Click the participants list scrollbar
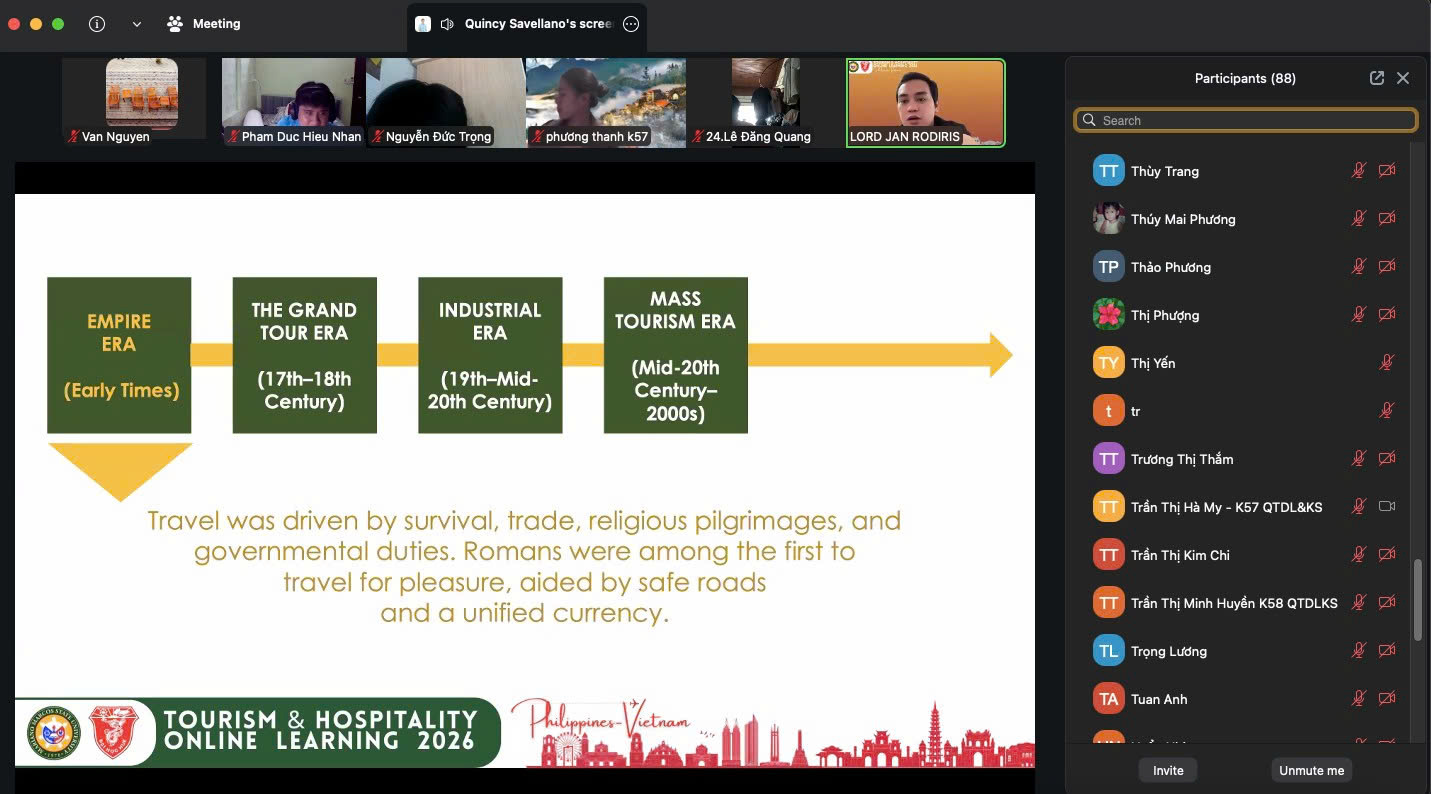The height and width of the screenshot is (794, 1431). click(x=1417, y=600)
